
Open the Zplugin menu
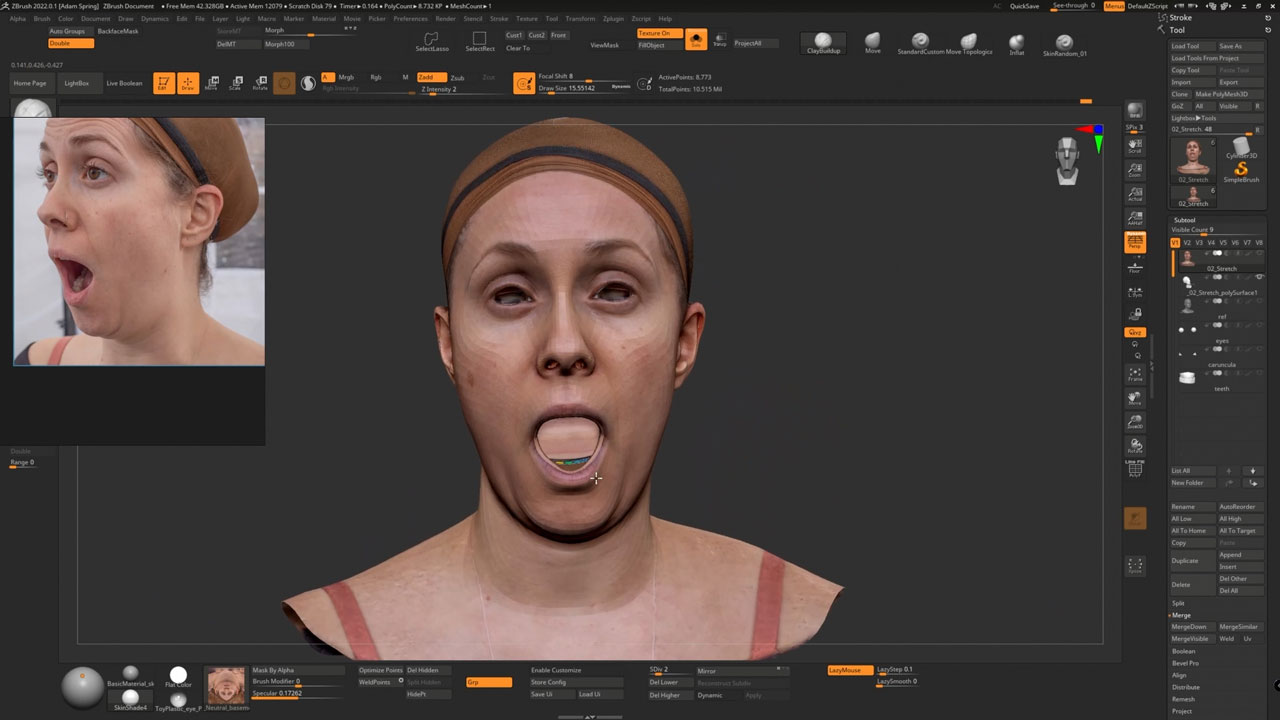pos(613,18)
